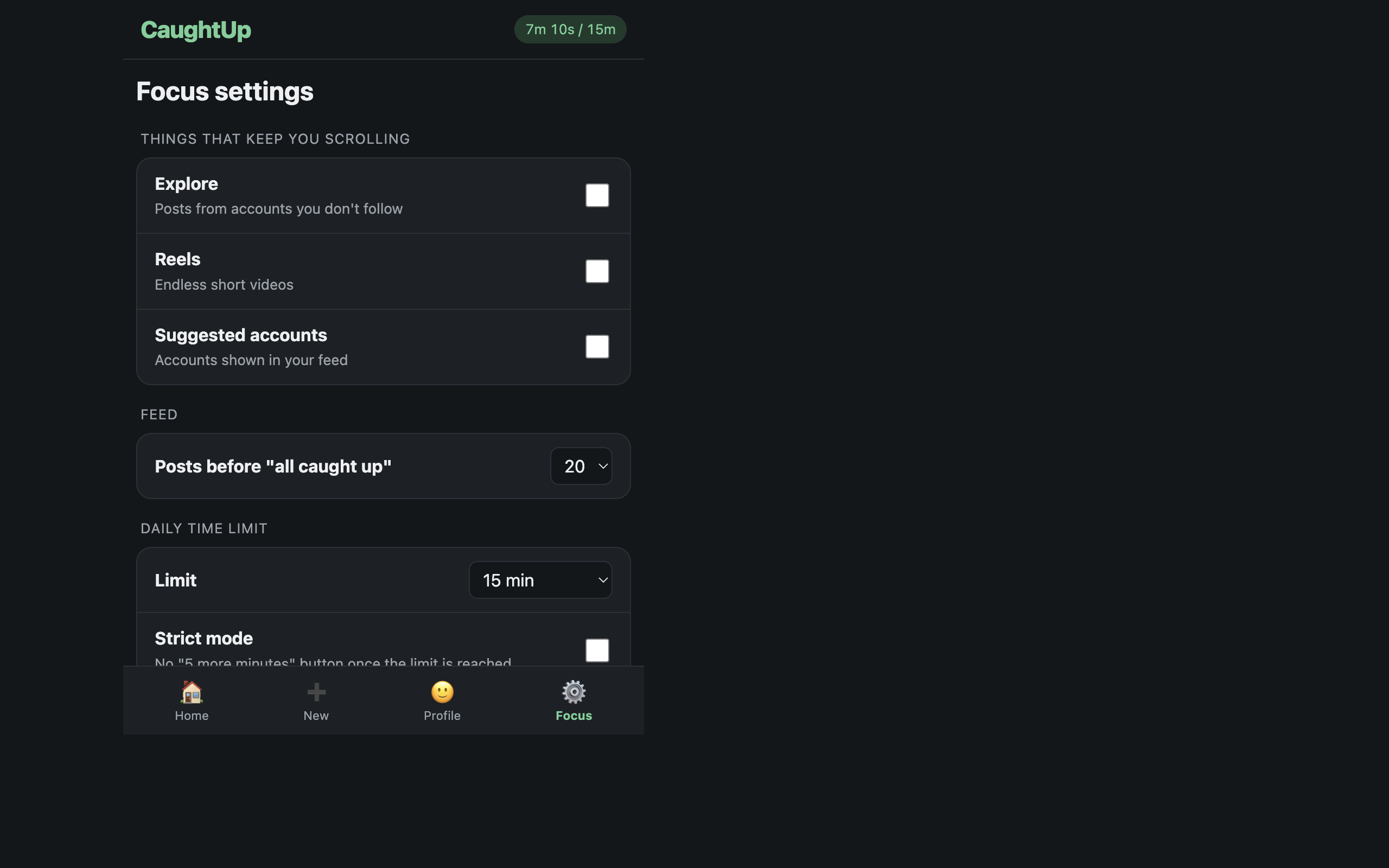
Task: Click "Posts from accounts you don't follow" text
Action: click(x=278, y=209)
